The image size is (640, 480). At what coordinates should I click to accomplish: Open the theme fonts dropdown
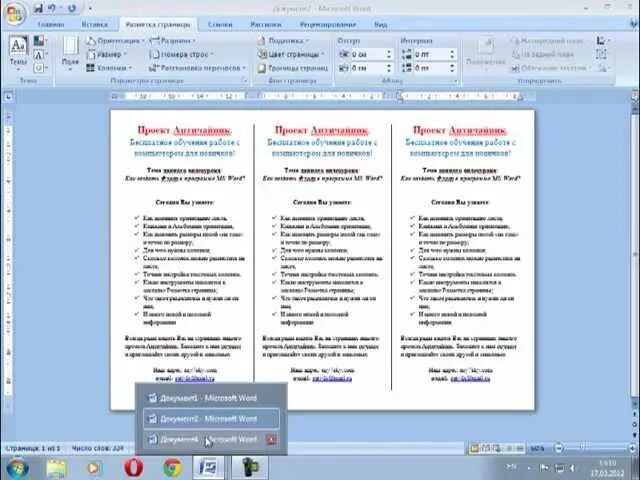coord(40,55)
